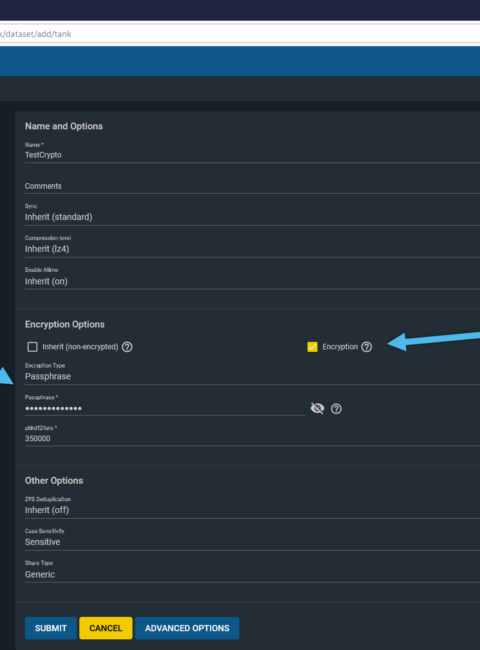Open Encryption Type dropdown showing Passphrase

pyautogui.click(x=252, y=376)
